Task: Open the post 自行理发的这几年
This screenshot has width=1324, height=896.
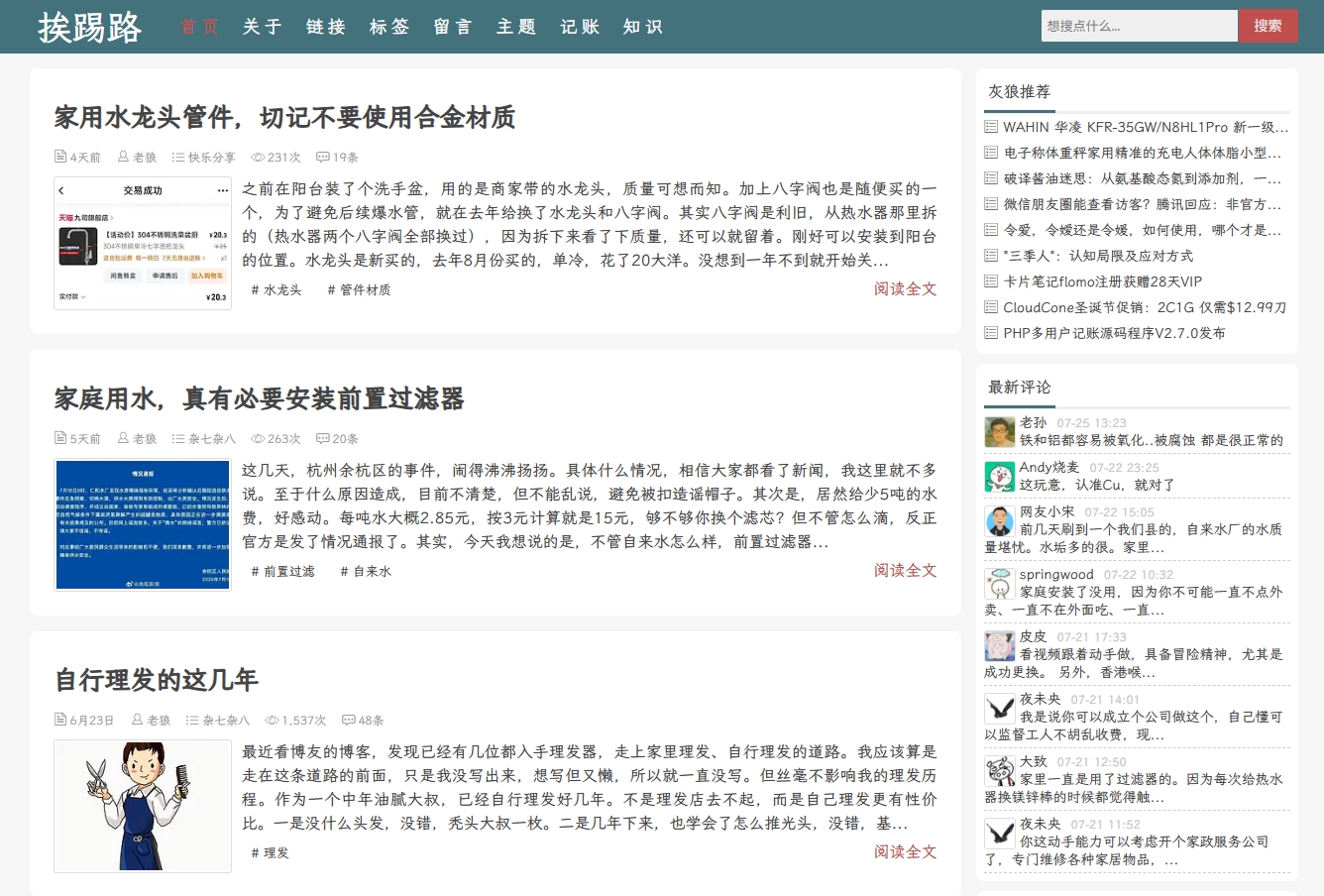Action: pos(156,680)
